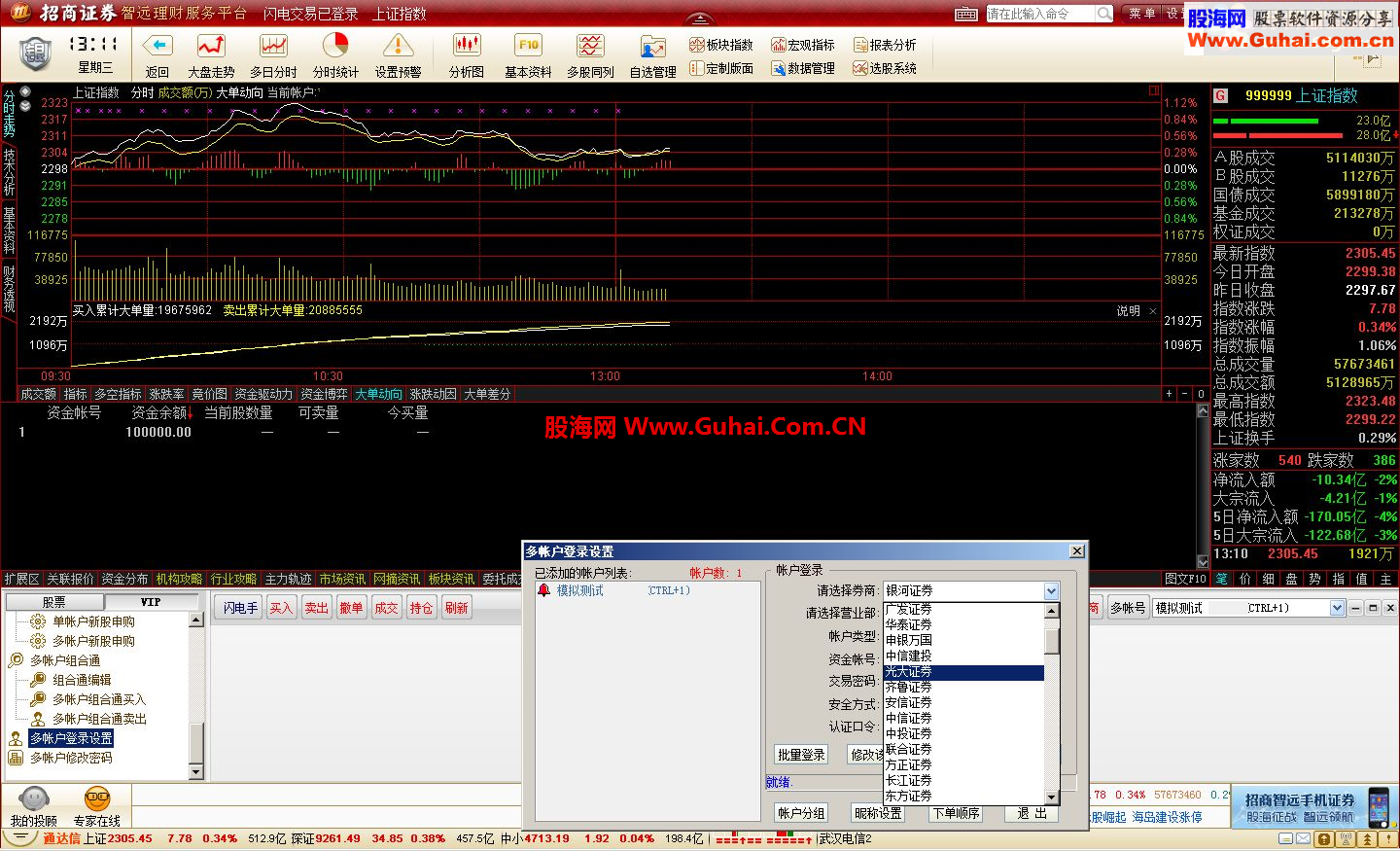Choose 光大证券 from broker list

coord(963,672)
